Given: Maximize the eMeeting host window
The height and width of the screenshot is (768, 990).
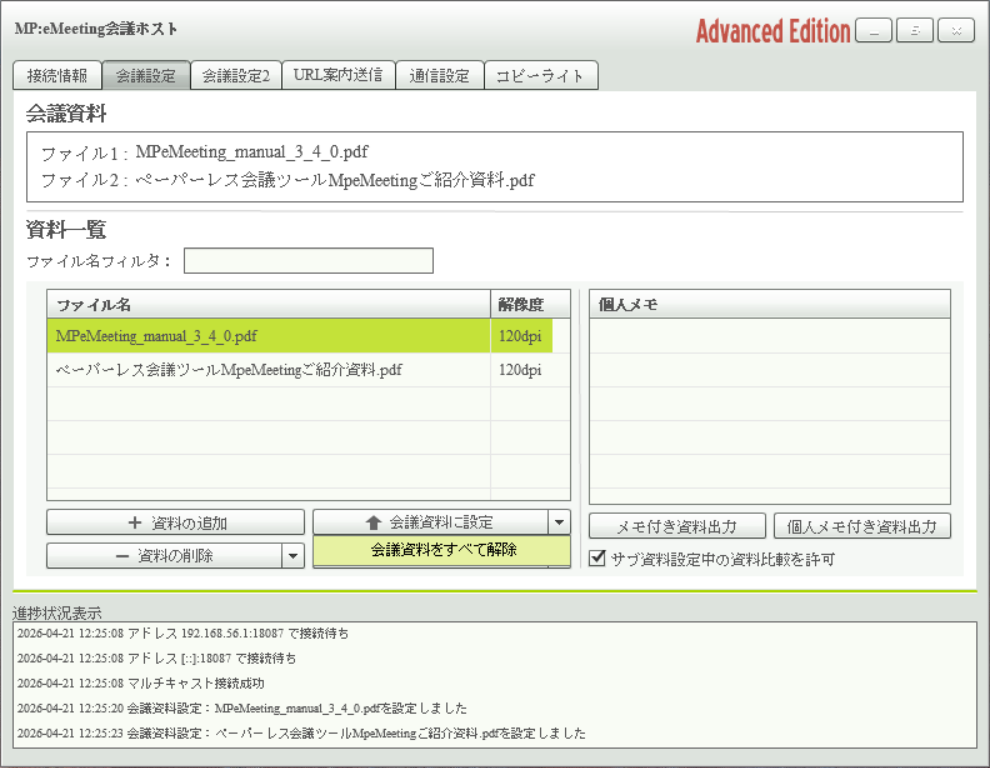Looking at the screenshot, I should (914, 31).
